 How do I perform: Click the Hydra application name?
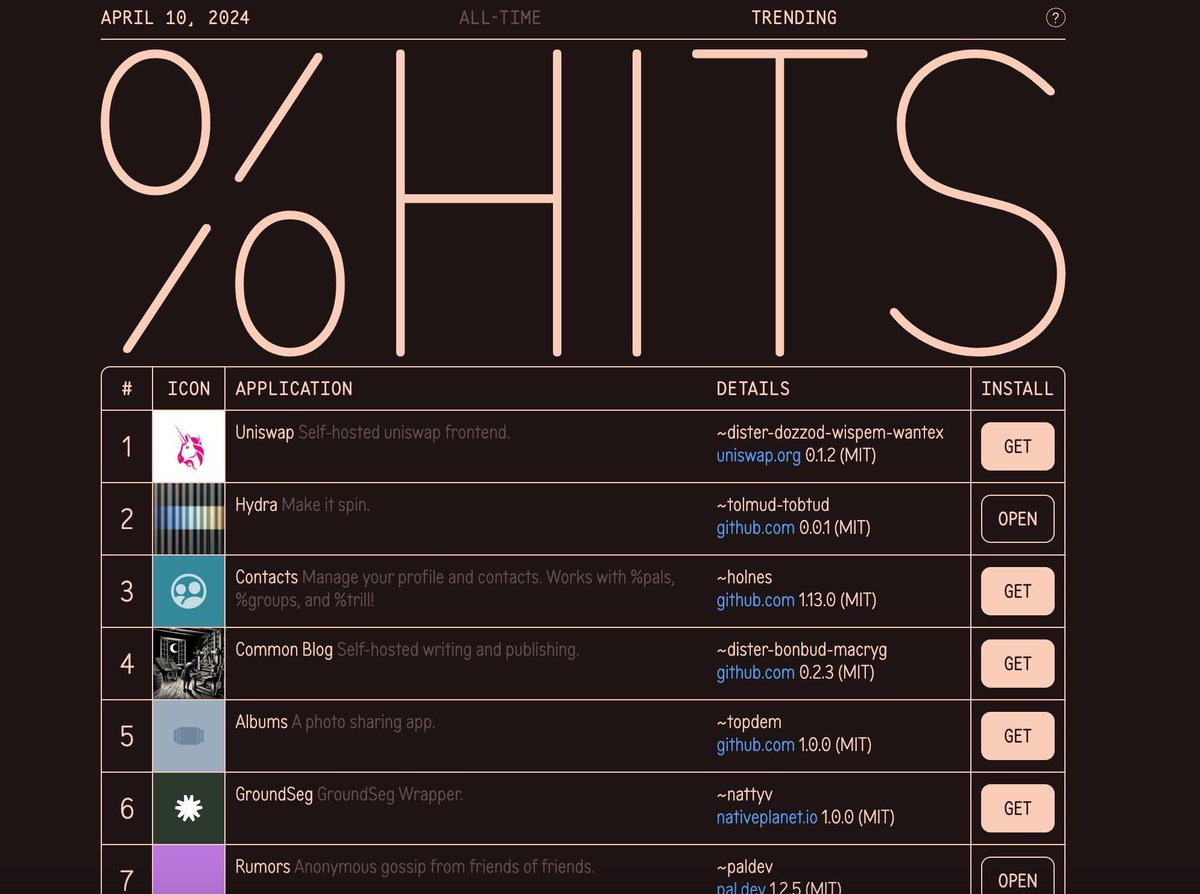257,505
